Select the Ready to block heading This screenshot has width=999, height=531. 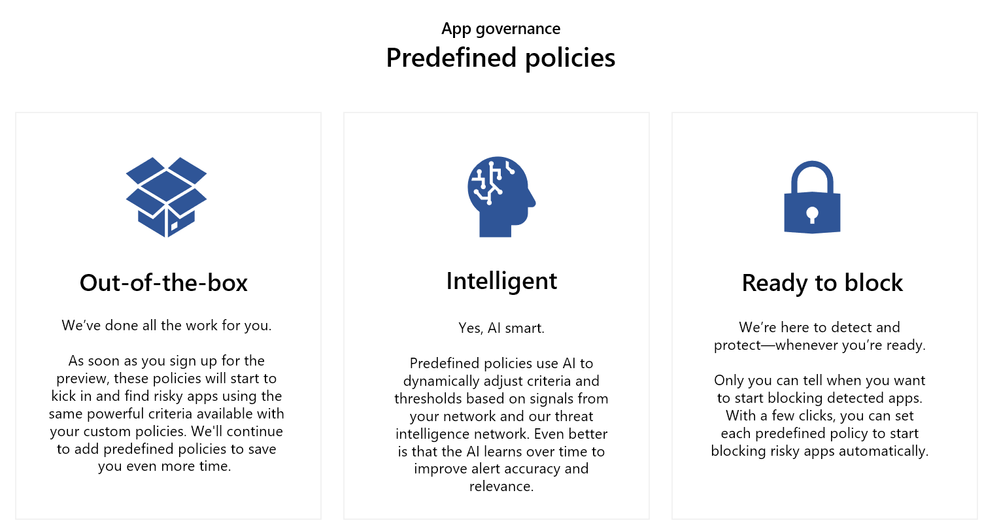coord(822,283)
